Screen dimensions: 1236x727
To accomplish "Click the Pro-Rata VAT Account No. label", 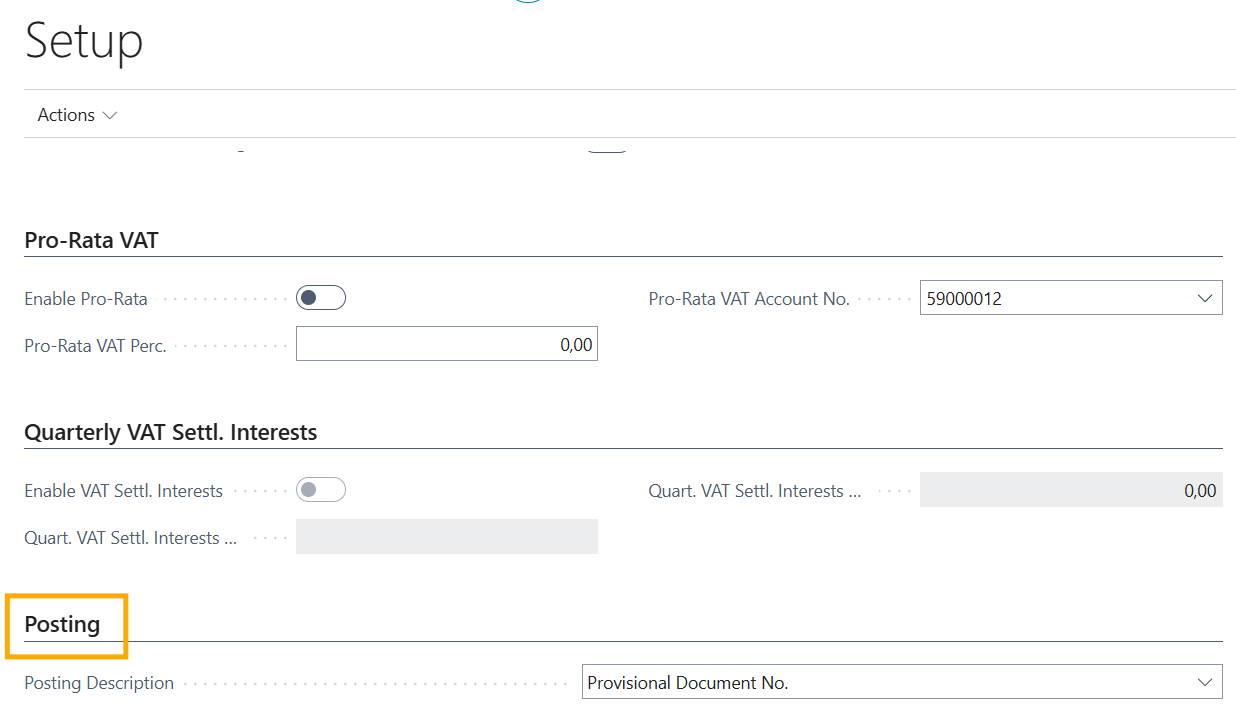I will pyautogui.click(x=749, y=299).
